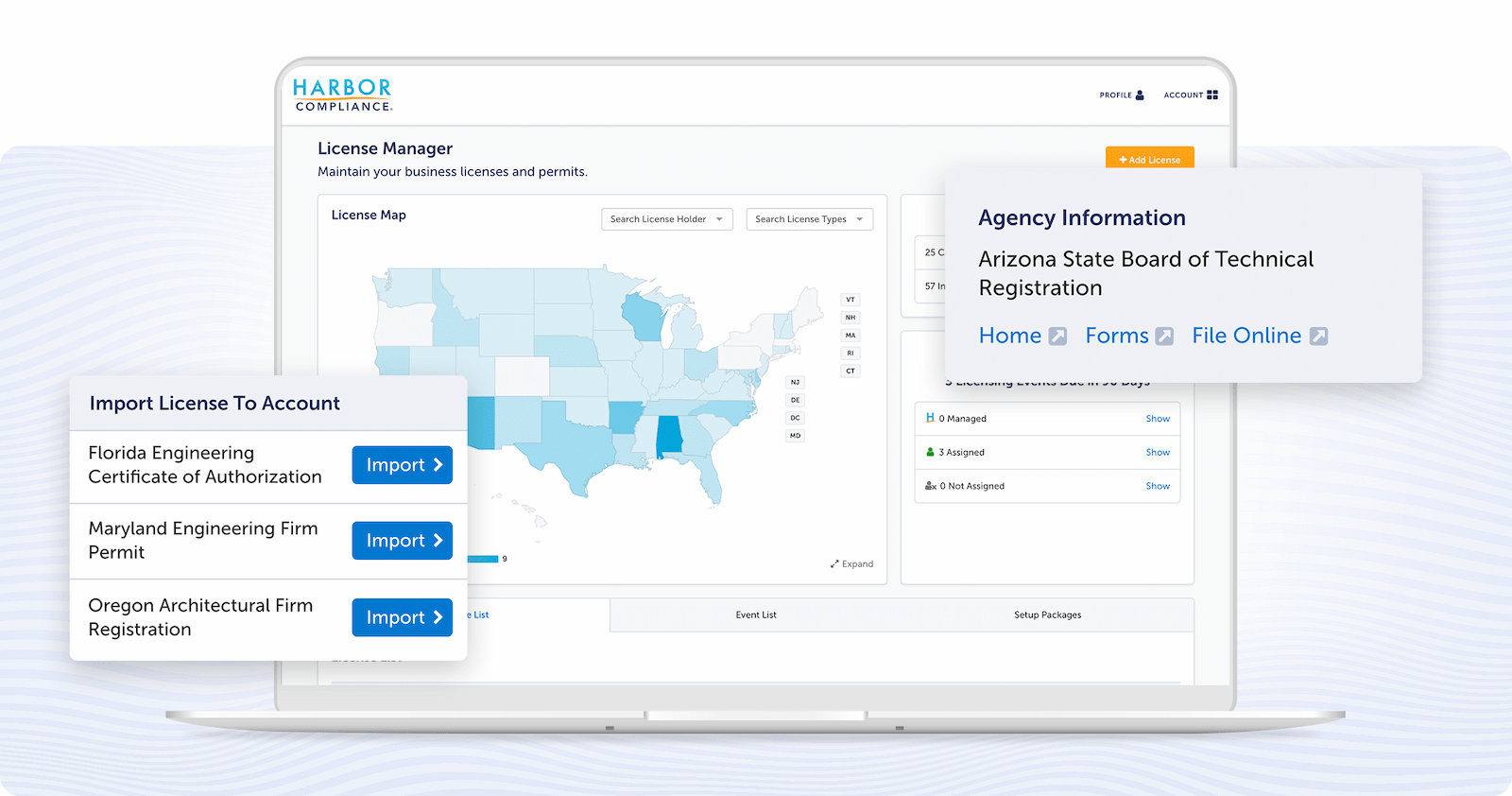Image resolution: width=1512 pixels, height=796 pixels.
Task: Import Florida Engineering Certificate of Authorization
Action: tap(403, 465)
